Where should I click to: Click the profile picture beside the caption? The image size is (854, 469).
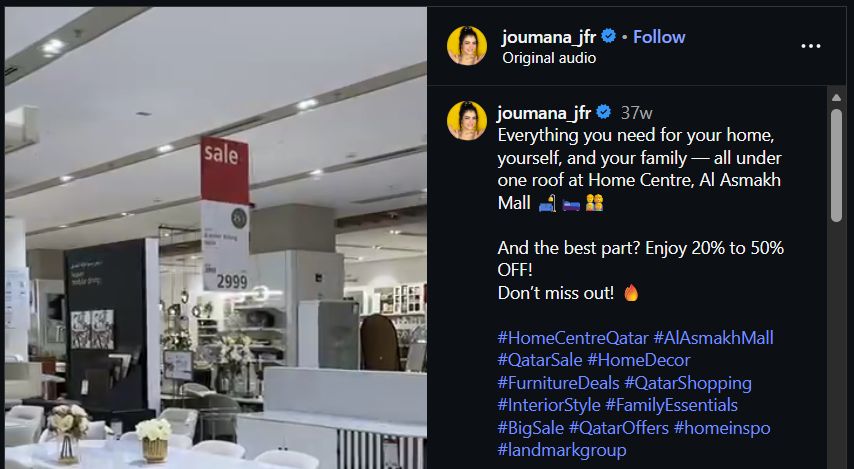pyautogui.click(x=467, y=120)
